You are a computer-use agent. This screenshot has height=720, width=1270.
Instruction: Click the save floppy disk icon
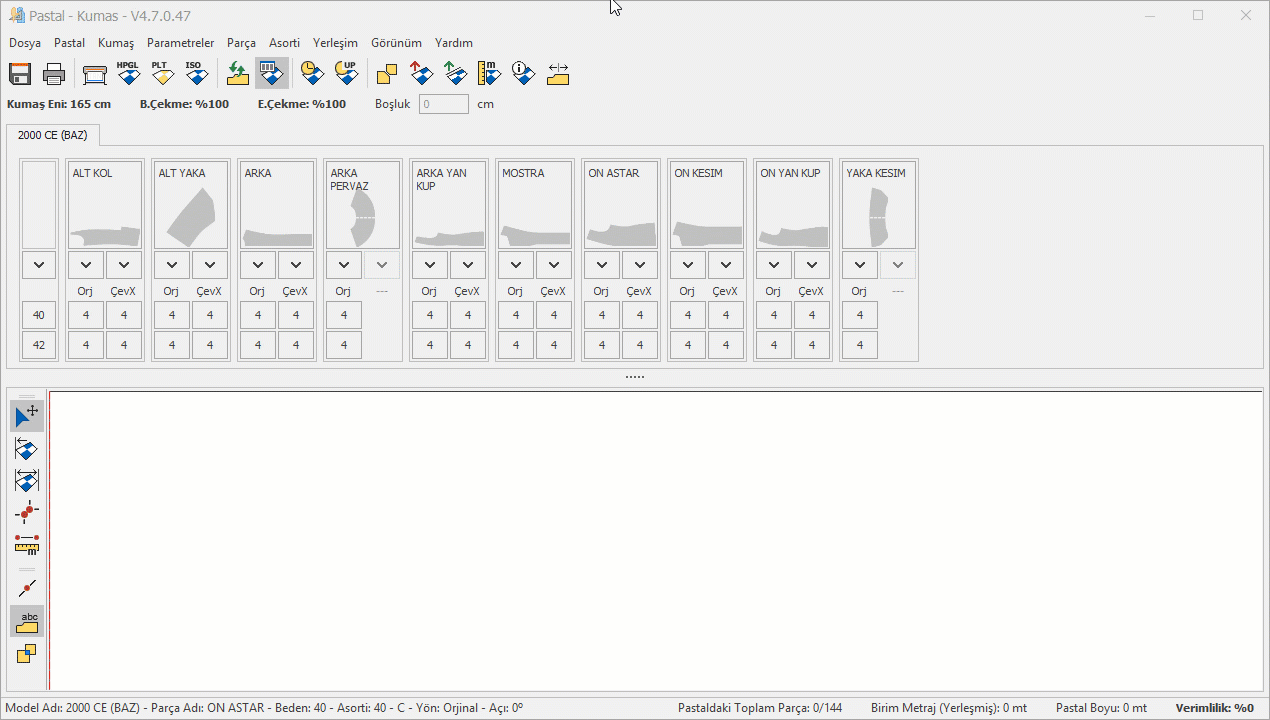[20, 74]
